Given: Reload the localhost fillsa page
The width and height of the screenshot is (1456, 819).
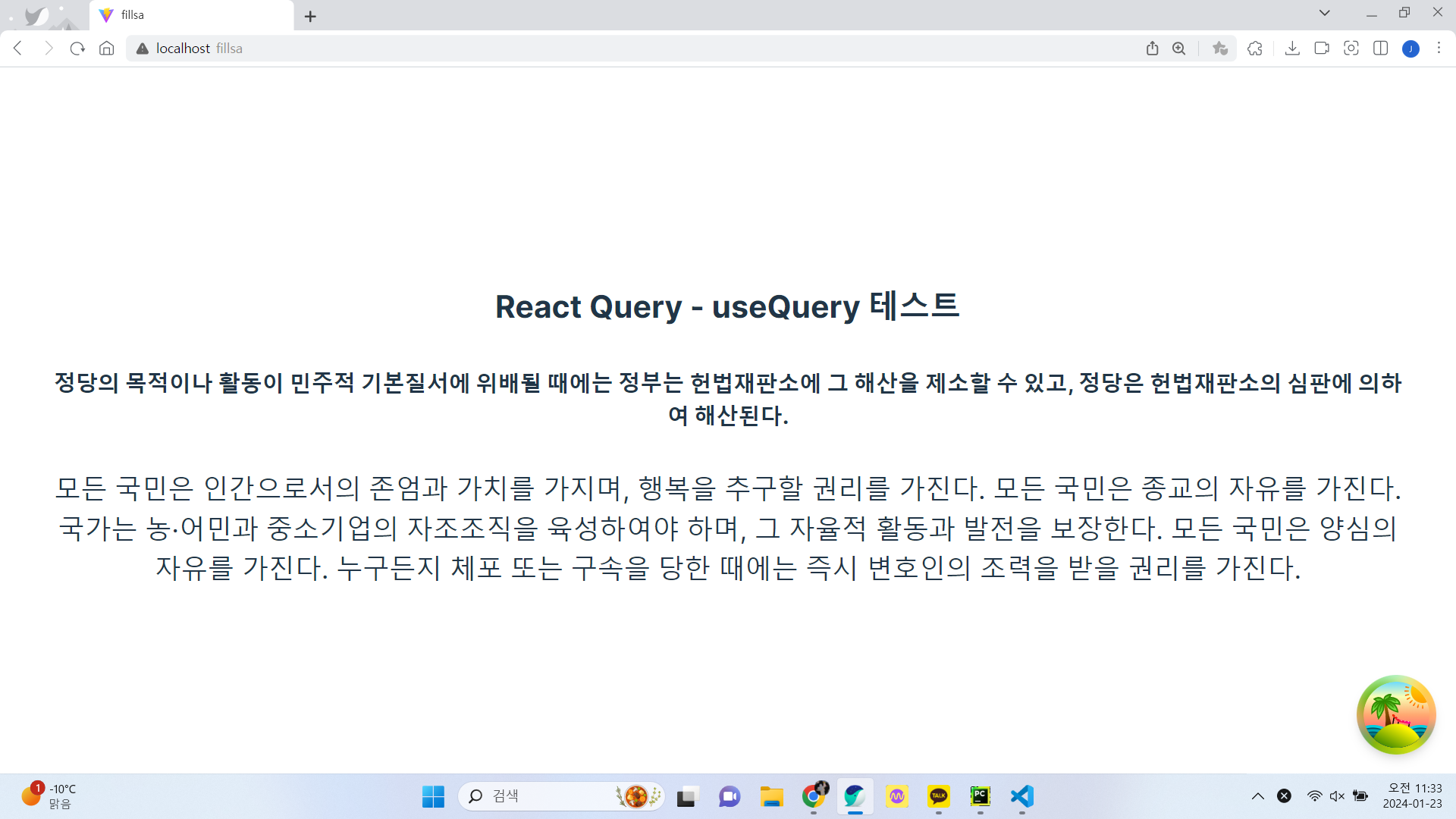Looking at the screenshot, I should pyautogui.click(x=77, y=49).
